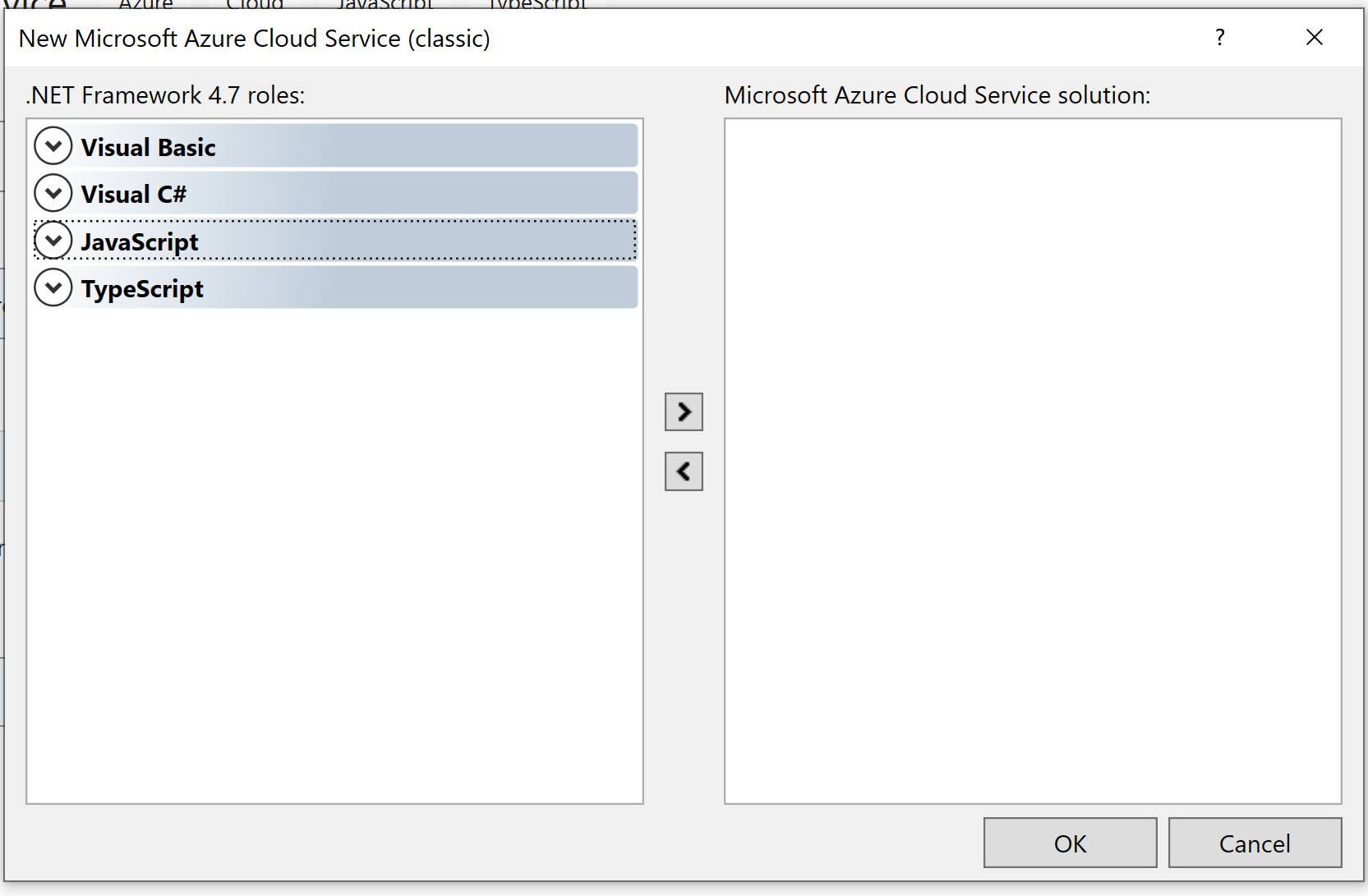Click the Cloud tab behind the dialog
Image resolution: width=1368 pixels, height=896 pixels.
coord(253,5)
